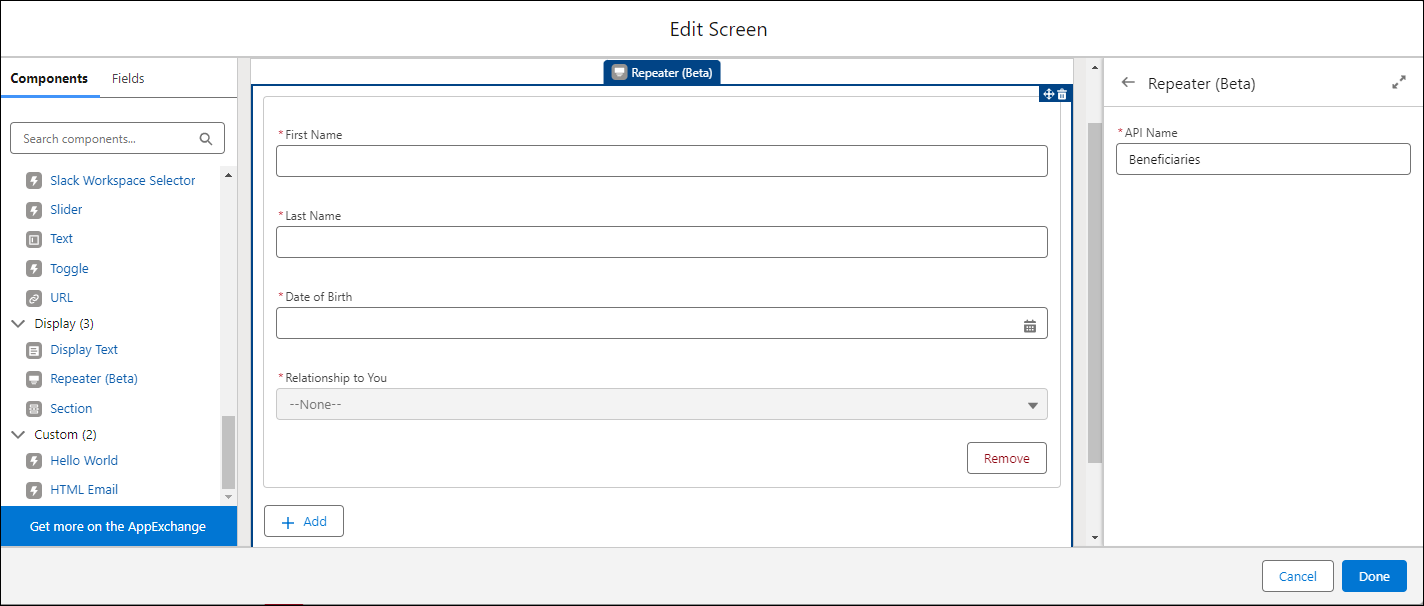
Task: Collapse the Display (3) section
Action: 18,323
